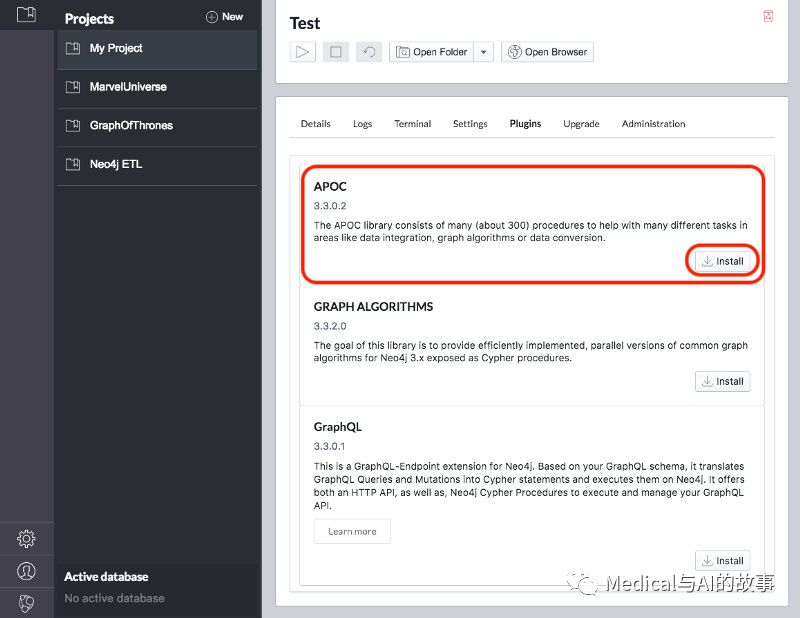
Task: Click the GraphOfThrones book icon
Action: tap(73, 126)
